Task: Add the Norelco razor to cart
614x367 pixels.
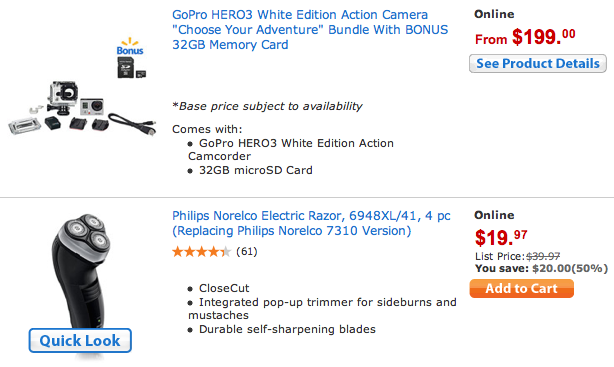Action: click(522, 289)
